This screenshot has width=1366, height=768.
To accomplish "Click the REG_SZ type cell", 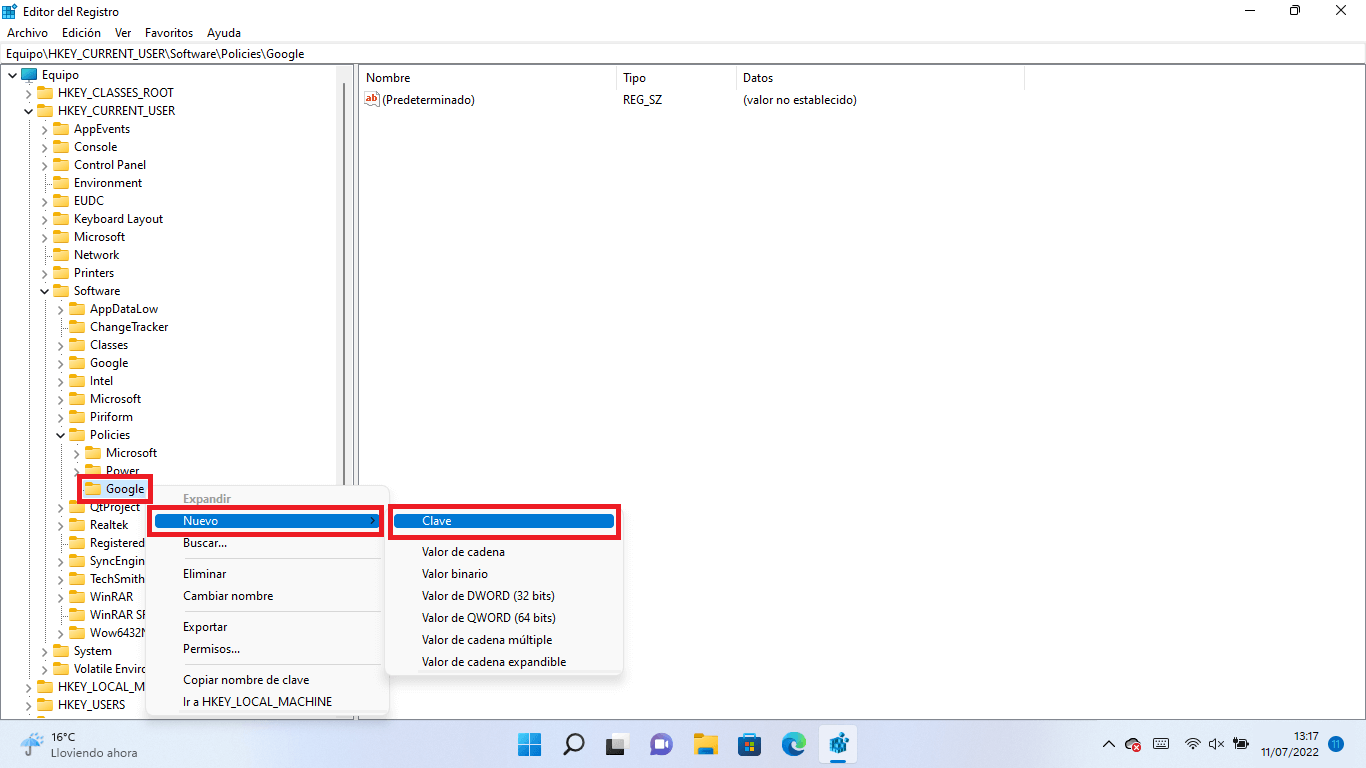I will [642, 100].
